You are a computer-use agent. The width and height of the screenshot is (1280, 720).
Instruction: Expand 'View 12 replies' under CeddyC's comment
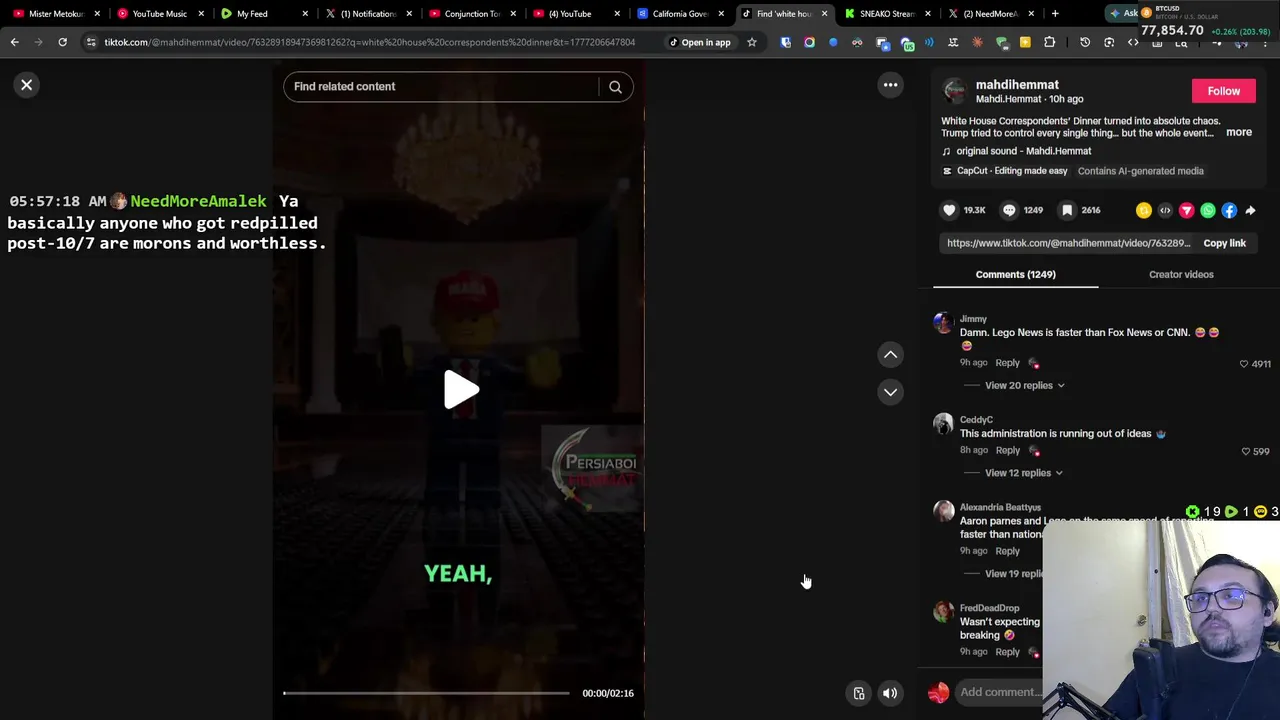[x=1023, y=473]
